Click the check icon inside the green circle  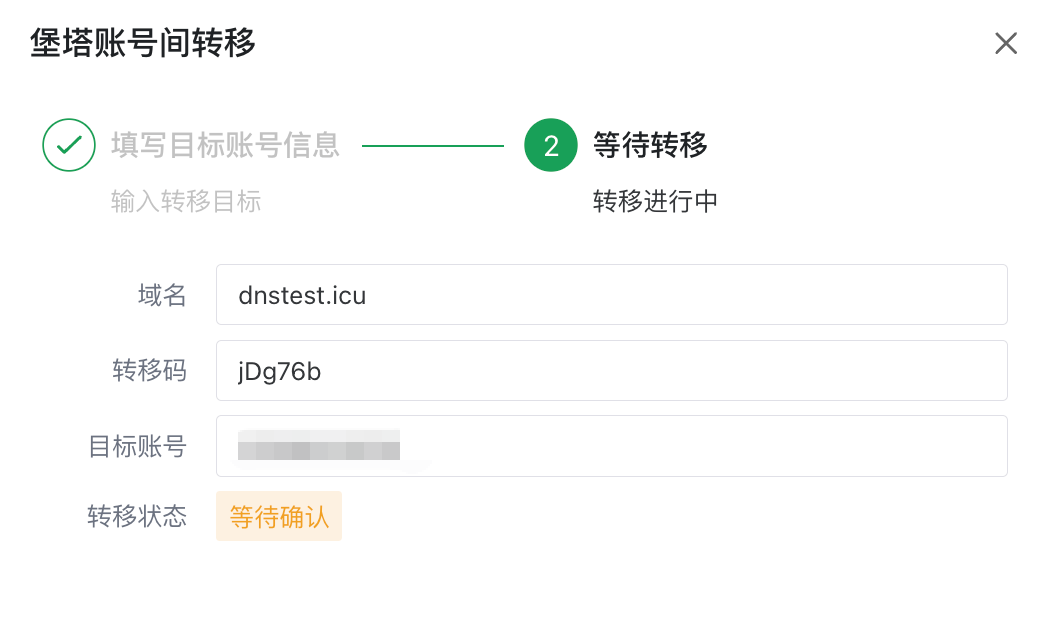tap(68, 145)
